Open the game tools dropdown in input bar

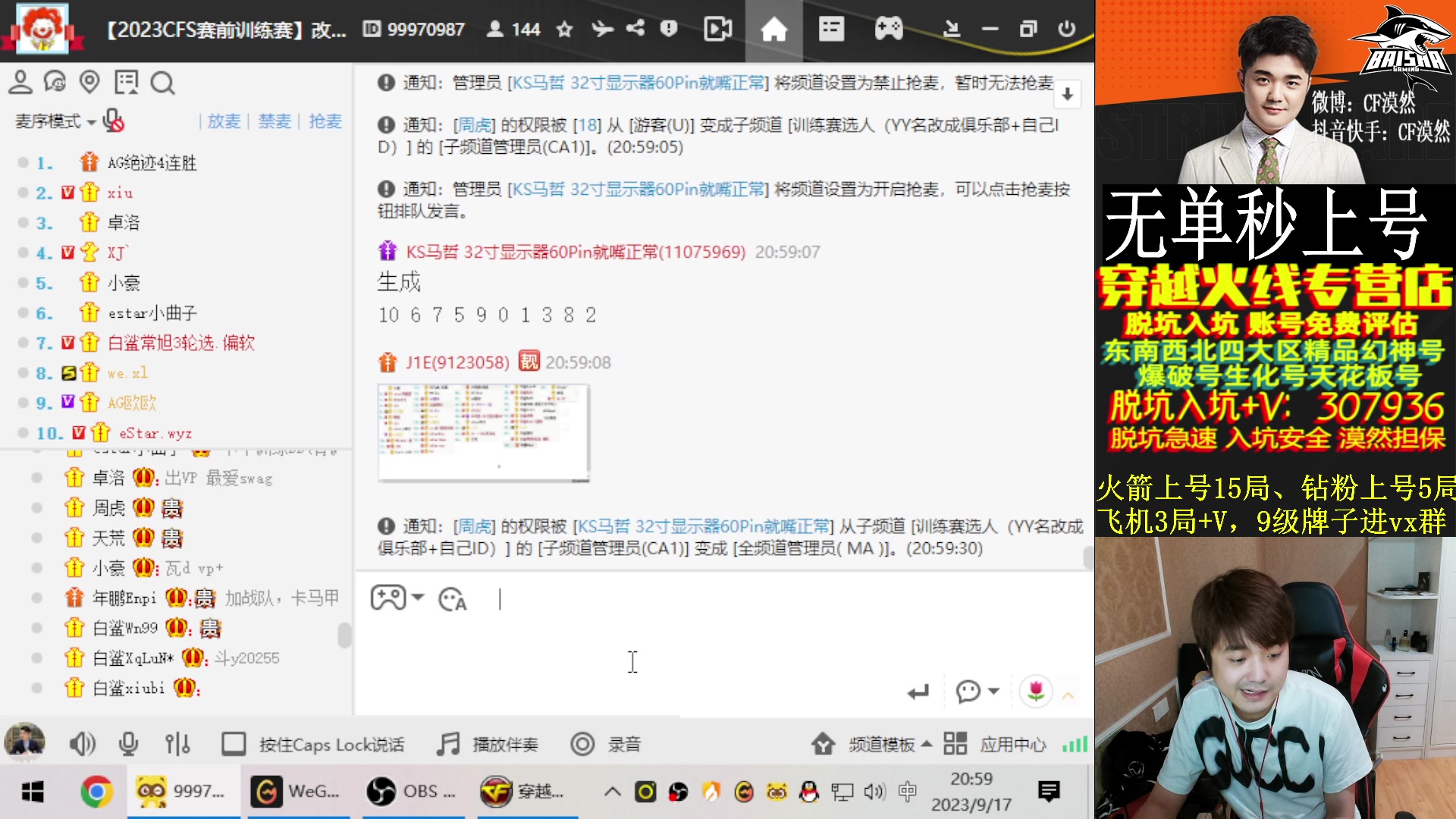click(x=397, y=598)
